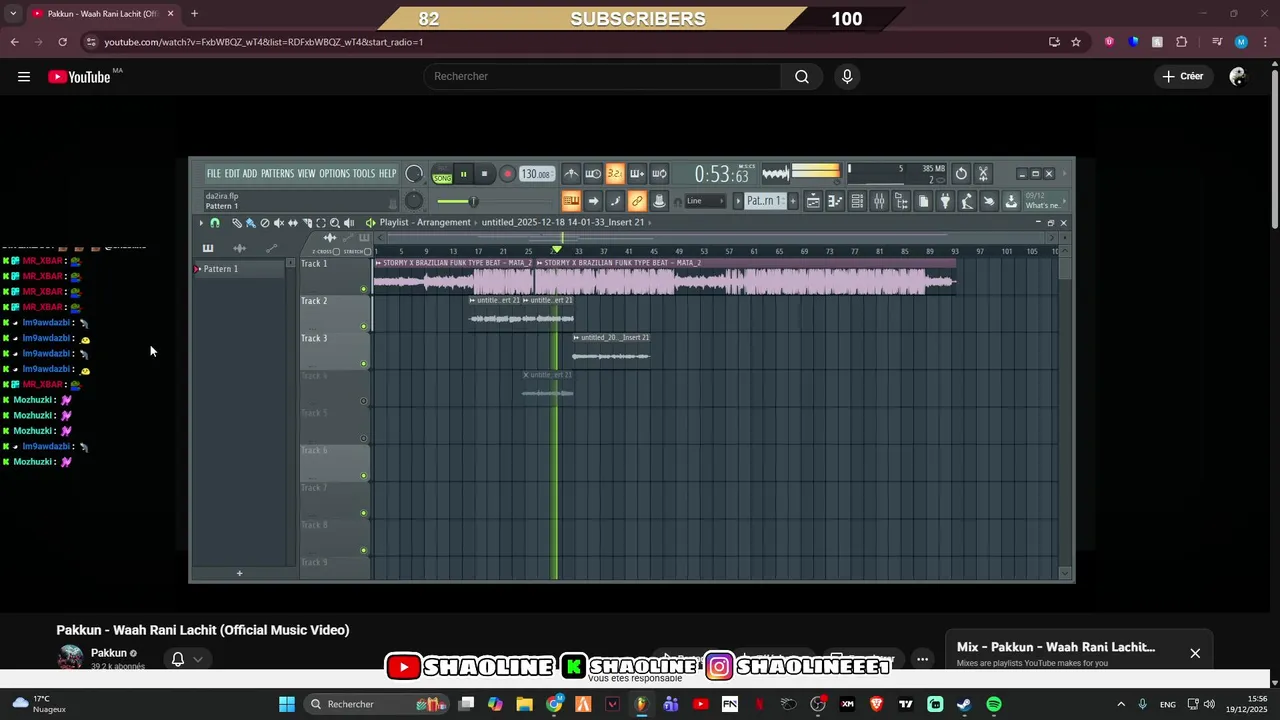Toggle the link note-to-controller chain icon
The image size is (1280, 720).
(637, 201)
